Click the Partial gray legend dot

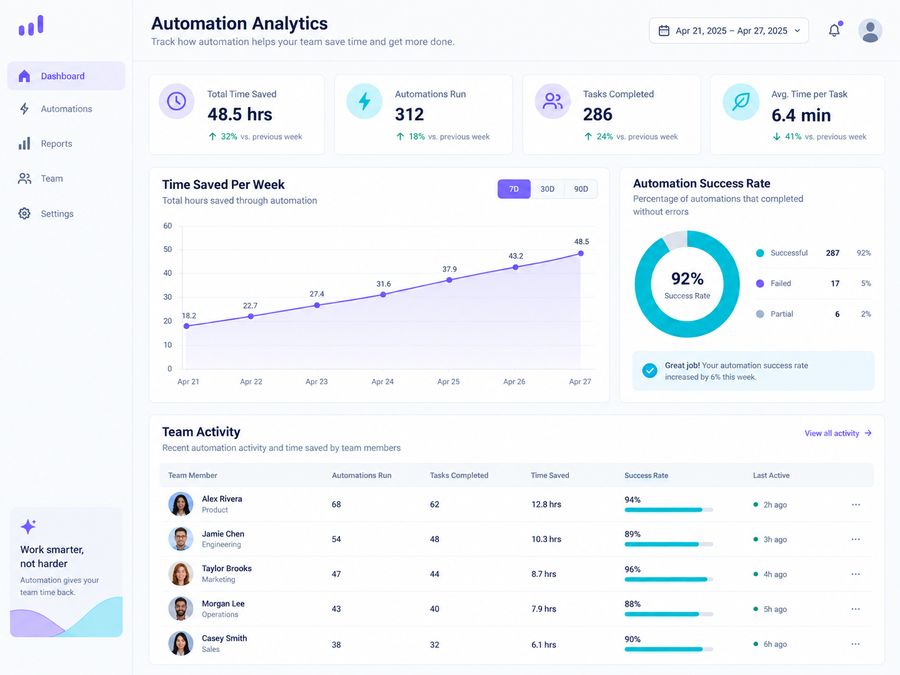click(x=760, y=314)
